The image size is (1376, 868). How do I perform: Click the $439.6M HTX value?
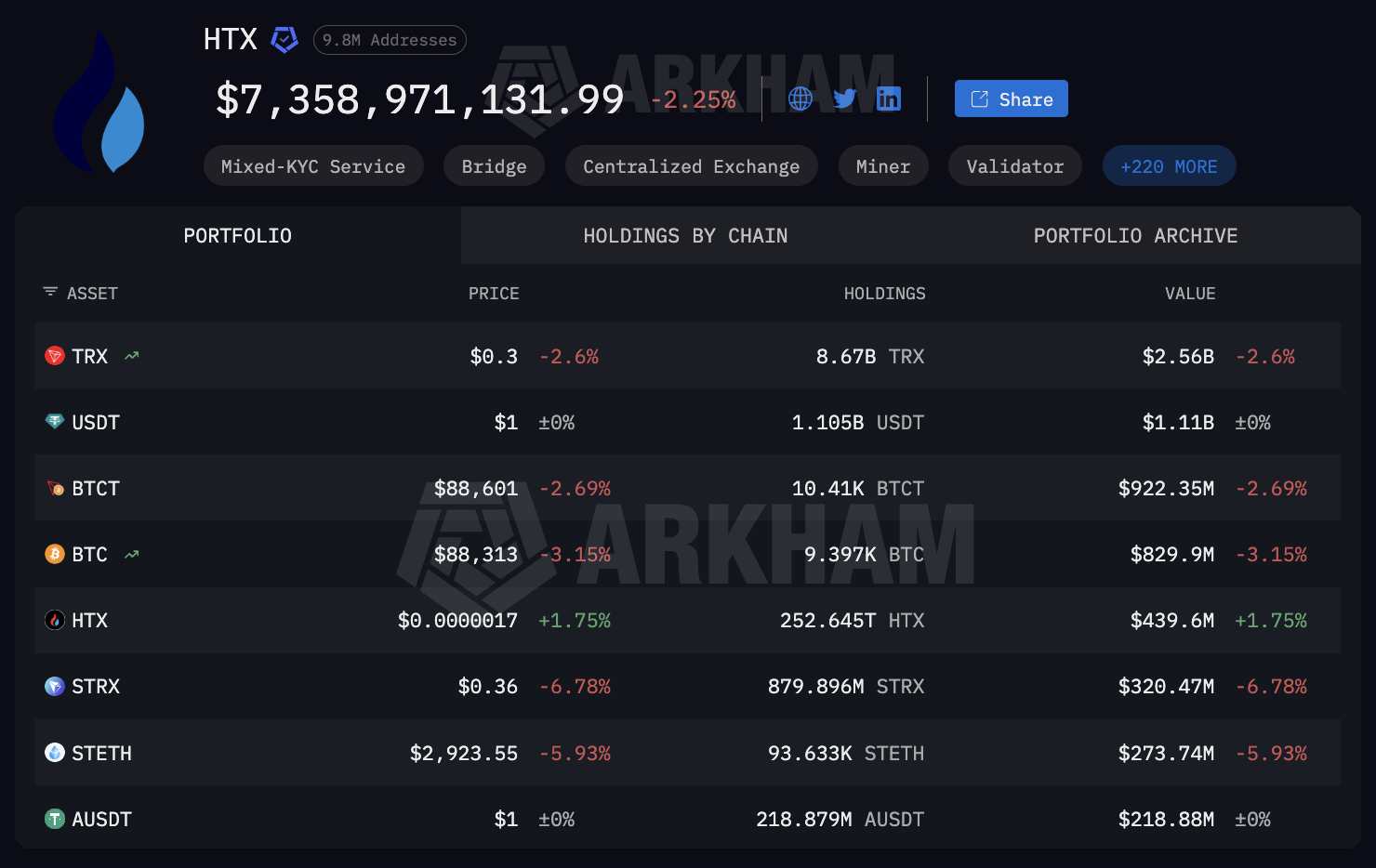pyautogui.click(x=1172, y=620)
